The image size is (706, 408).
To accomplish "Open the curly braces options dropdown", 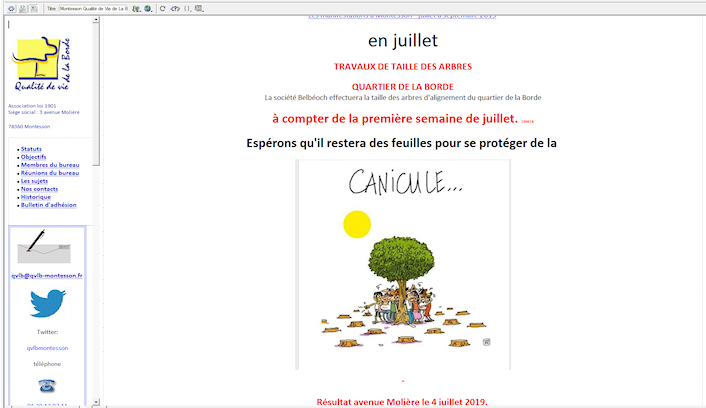I will [x=187, y=9].
